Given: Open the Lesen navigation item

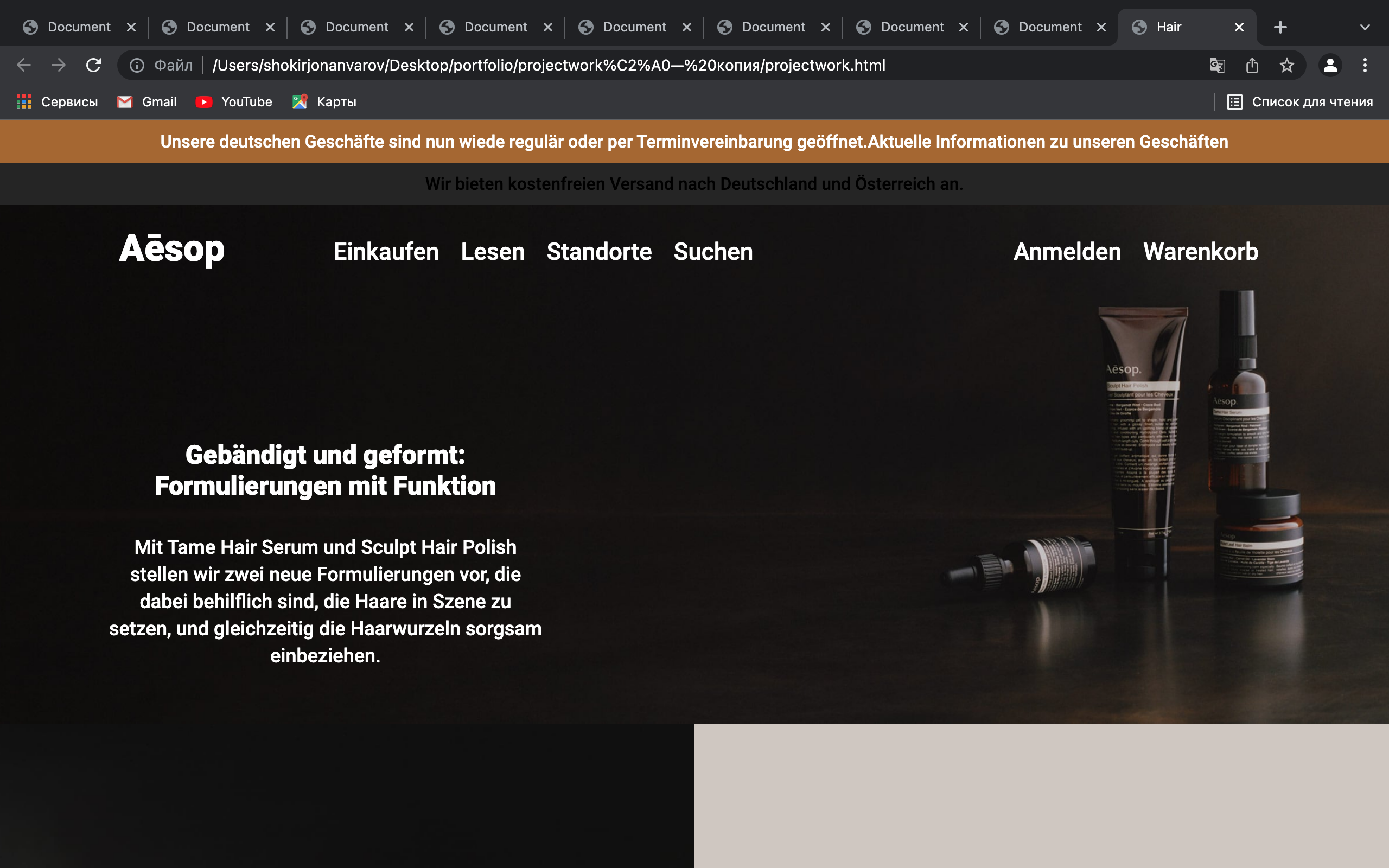Looking at the screenshot, I should pyautogui.click(x=493, y=251).
